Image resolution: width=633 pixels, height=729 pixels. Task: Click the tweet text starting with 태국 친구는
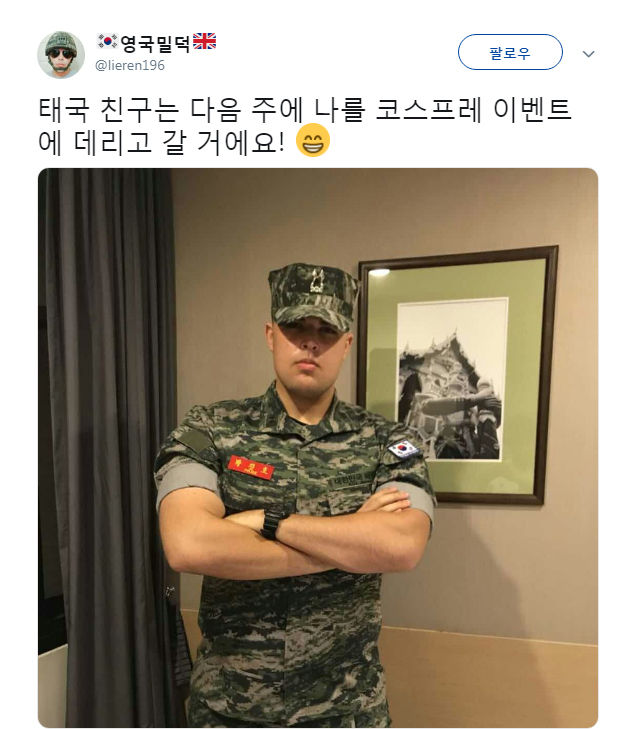point(305,126)
